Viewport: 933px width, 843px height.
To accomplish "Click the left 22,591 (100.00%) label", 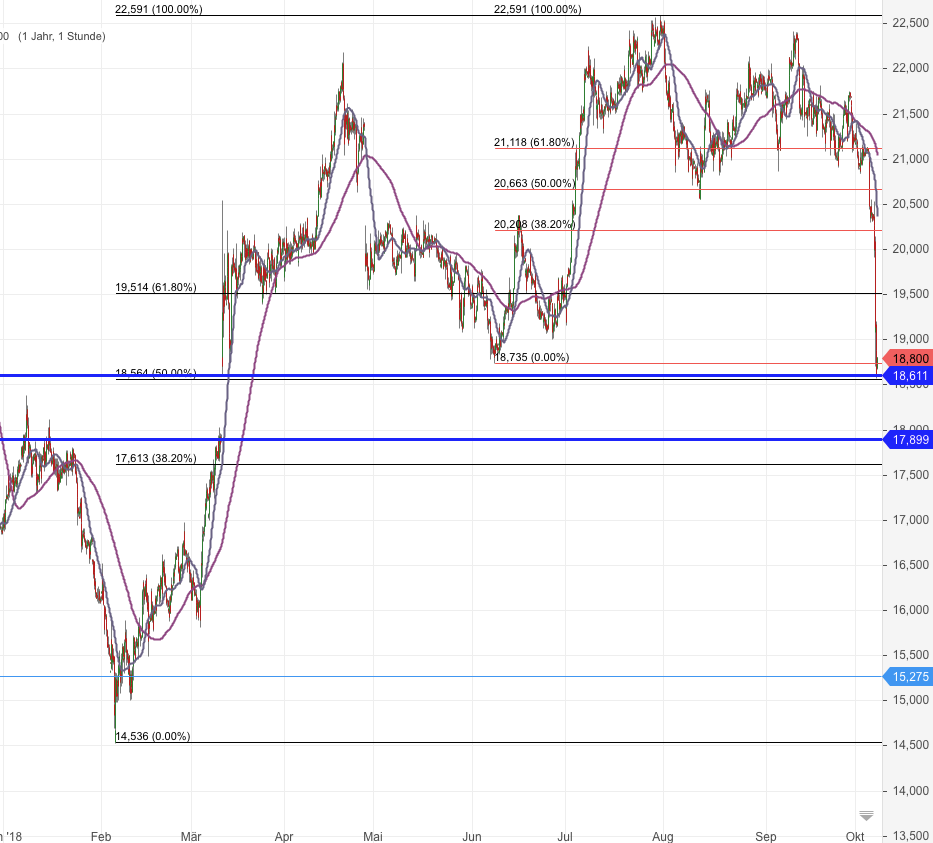I will [x=160, y=9].
